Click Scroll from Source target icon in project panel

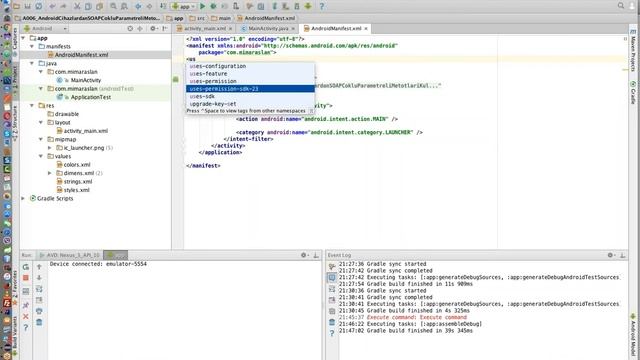point(130,29)
